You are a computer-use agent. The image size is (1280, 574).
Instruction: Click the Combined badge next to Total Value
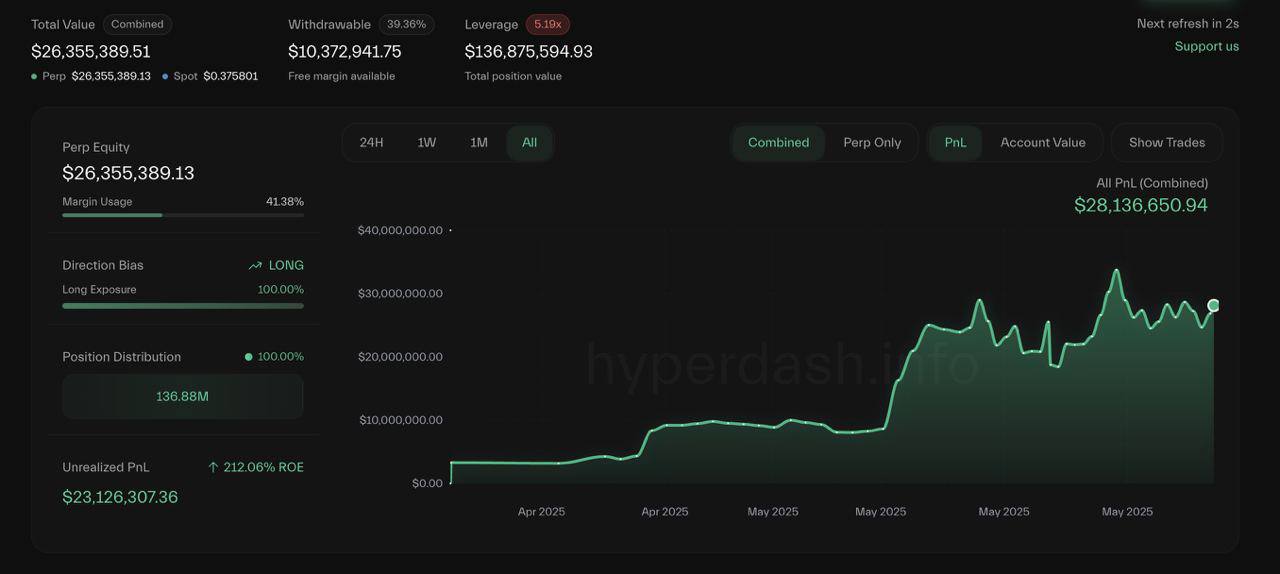coord(137,24)
